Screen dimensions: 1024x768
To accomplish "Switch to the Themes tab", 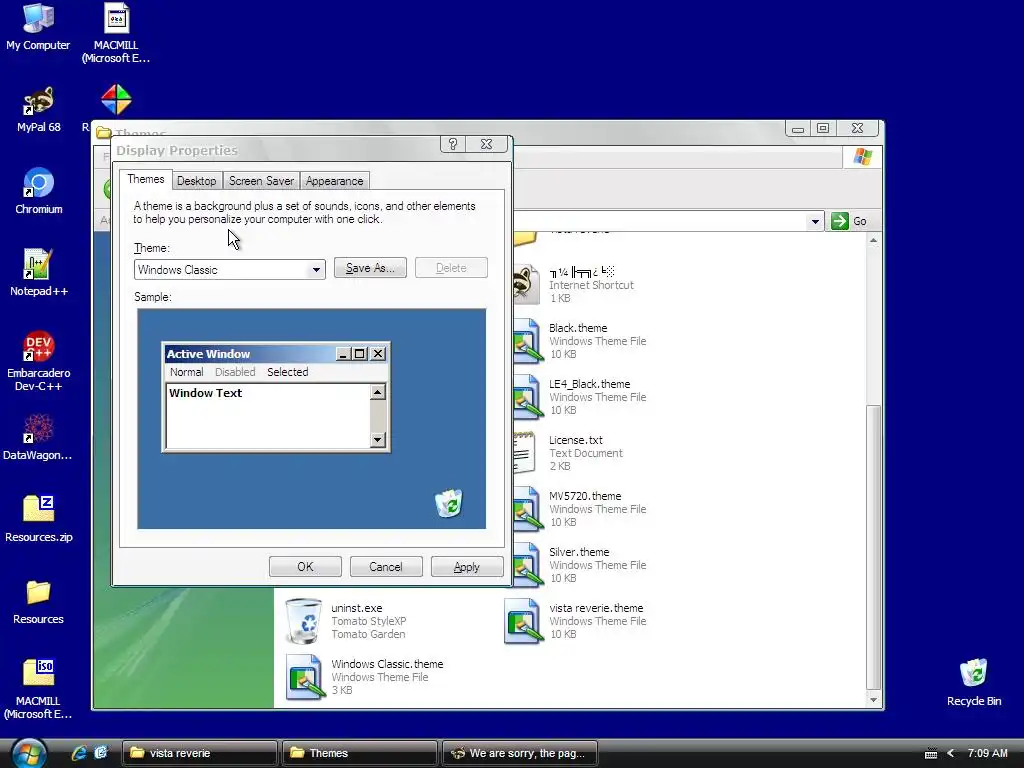I will coord(146,179).
